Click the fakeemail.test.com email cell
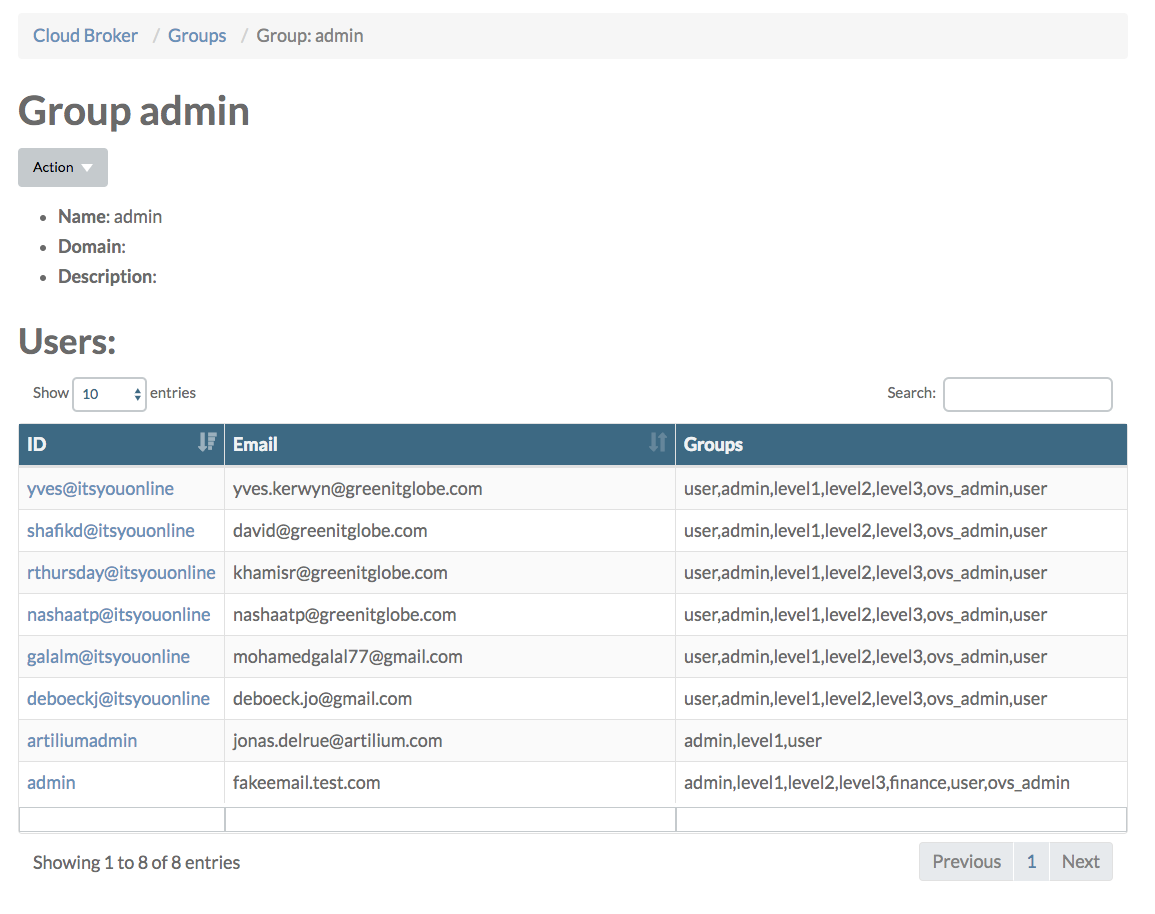 [306, 783]
